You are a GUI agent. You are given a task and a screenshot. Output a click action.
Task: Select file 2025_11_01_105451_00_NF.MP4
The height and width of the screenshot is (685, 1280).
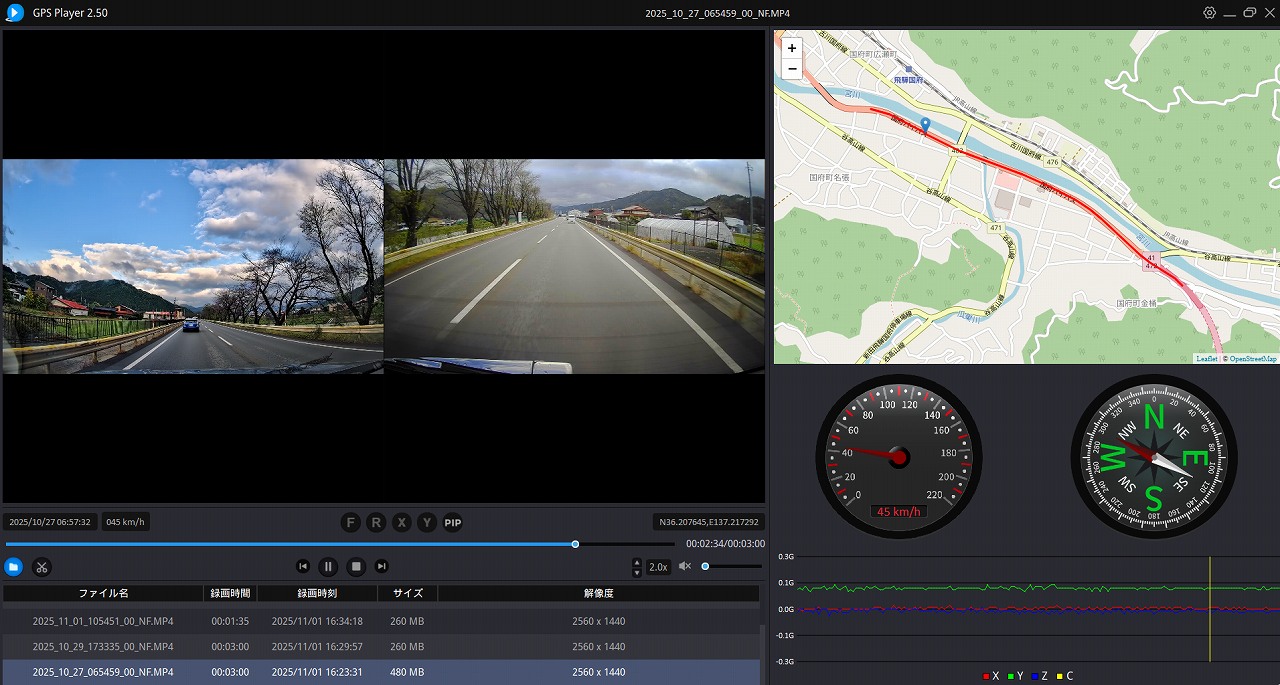pos(103,621)
